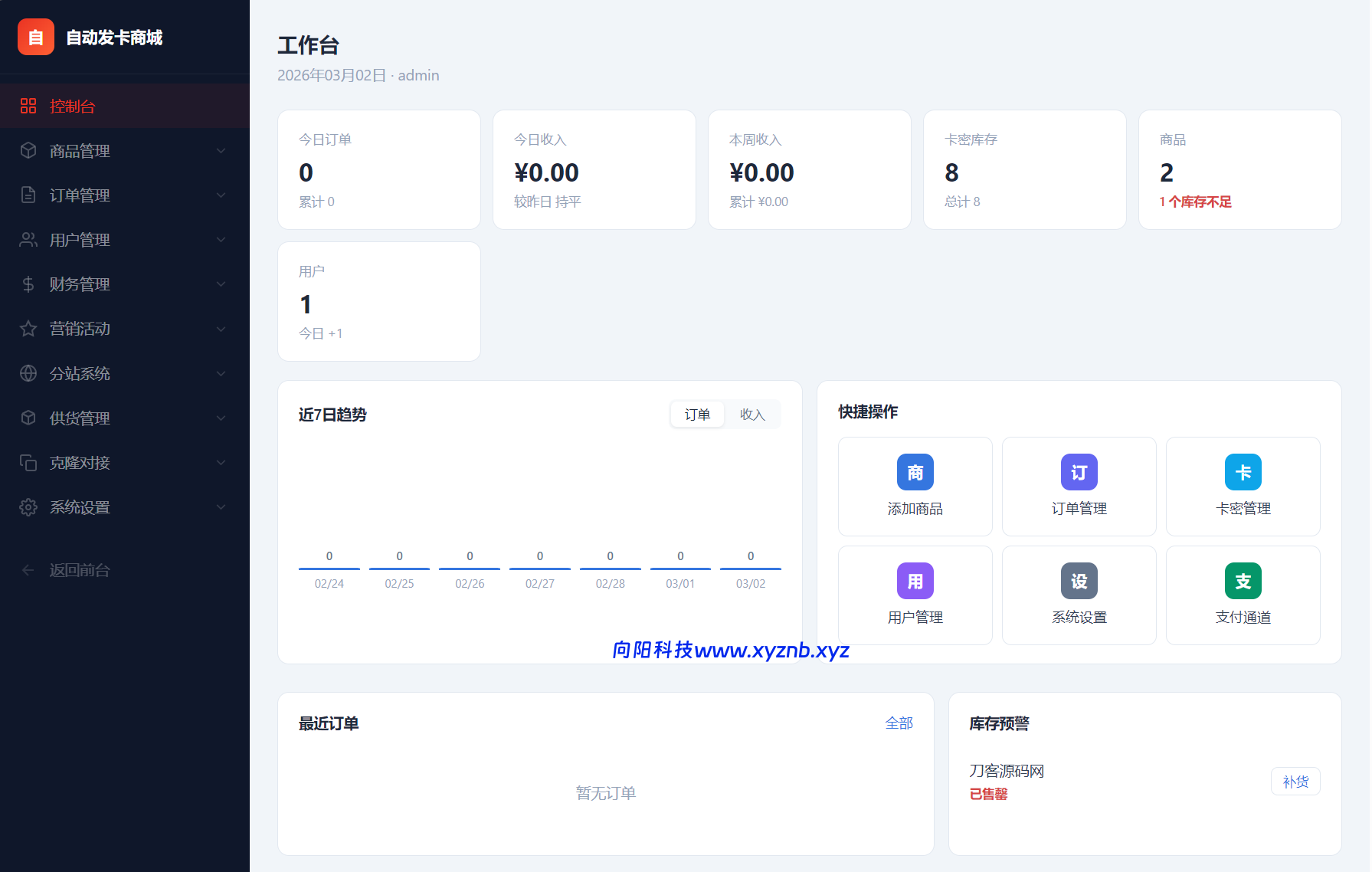This screenshot has height=872, width=1372.
Task: Select the 控制台 sidebar icon
Action: (x=28, y=106)
